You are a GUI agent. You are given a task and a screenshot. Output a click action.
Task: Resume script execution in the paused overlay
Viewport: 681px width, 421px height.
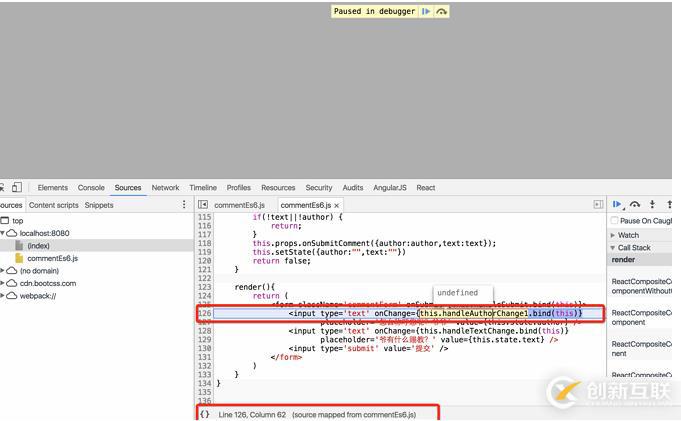point(426,11)
